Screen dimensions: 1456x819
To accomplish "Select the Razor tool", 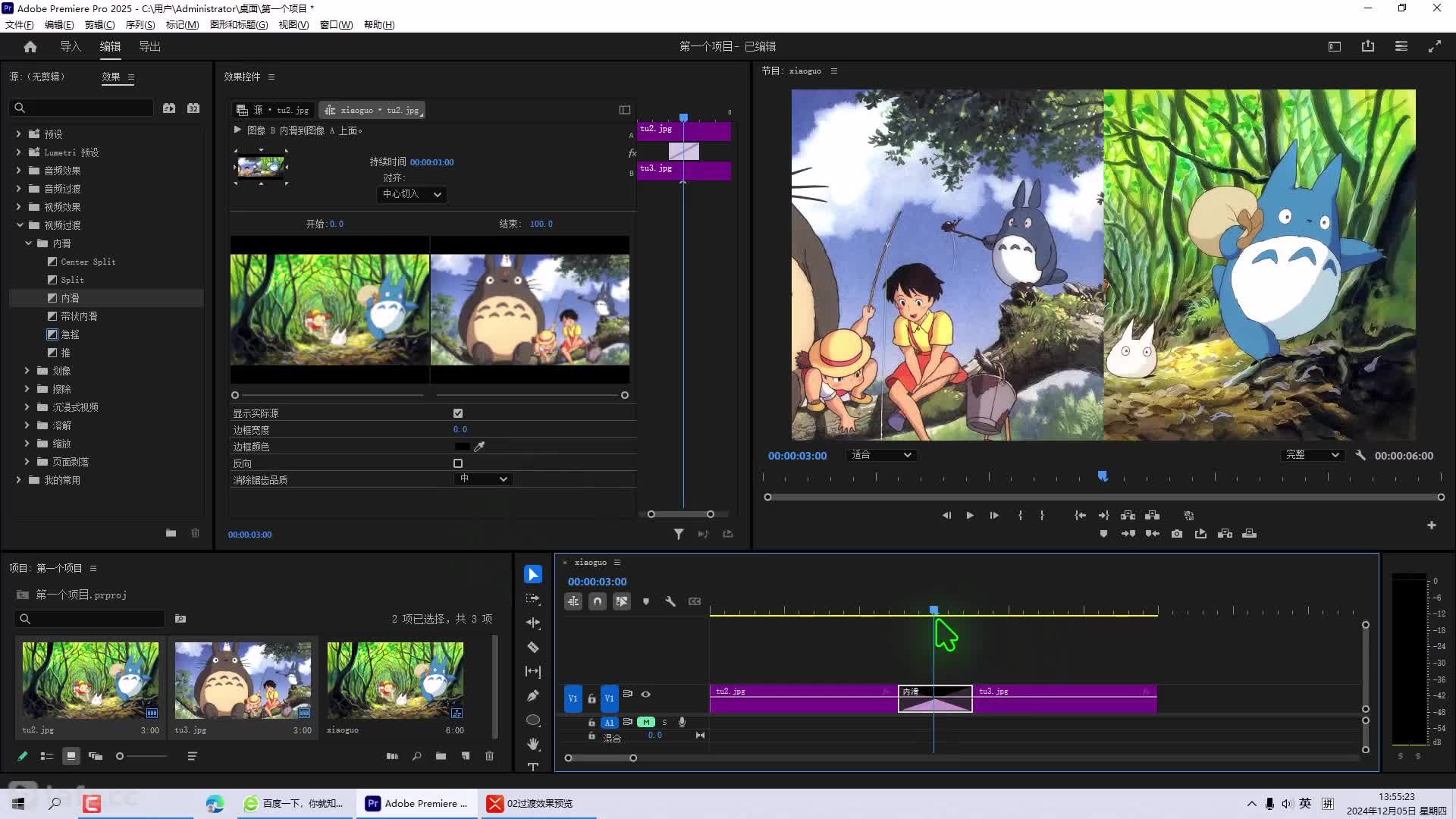I will coord(533,648).
